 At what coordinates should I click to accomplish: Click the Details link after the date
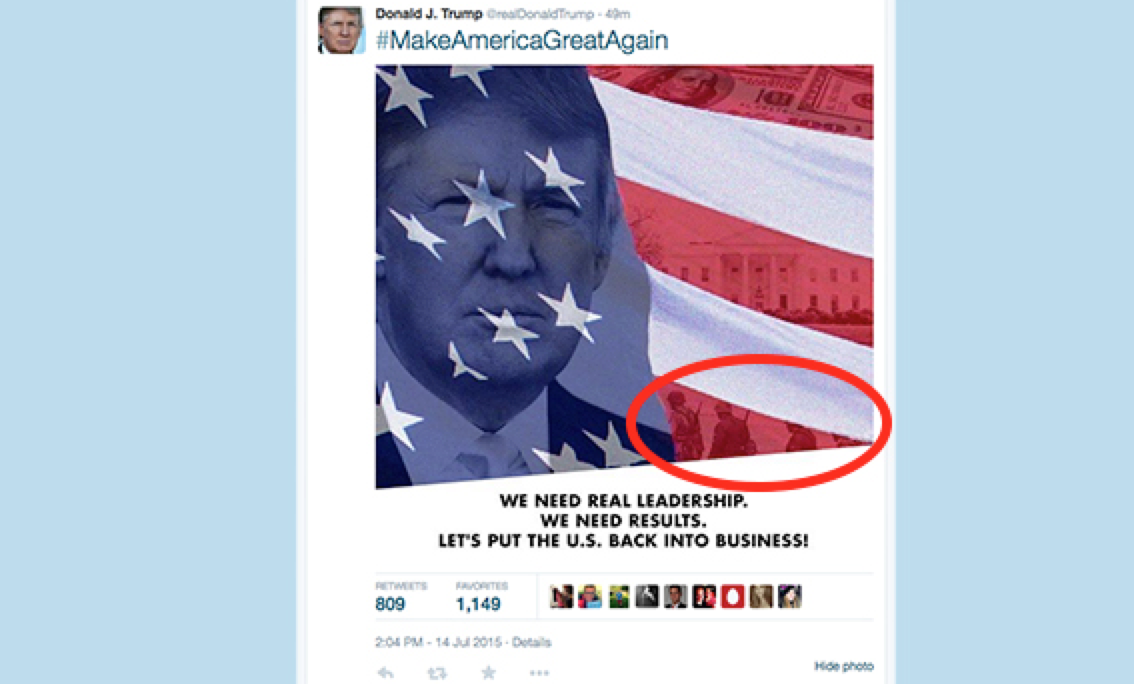pos(532,642)
